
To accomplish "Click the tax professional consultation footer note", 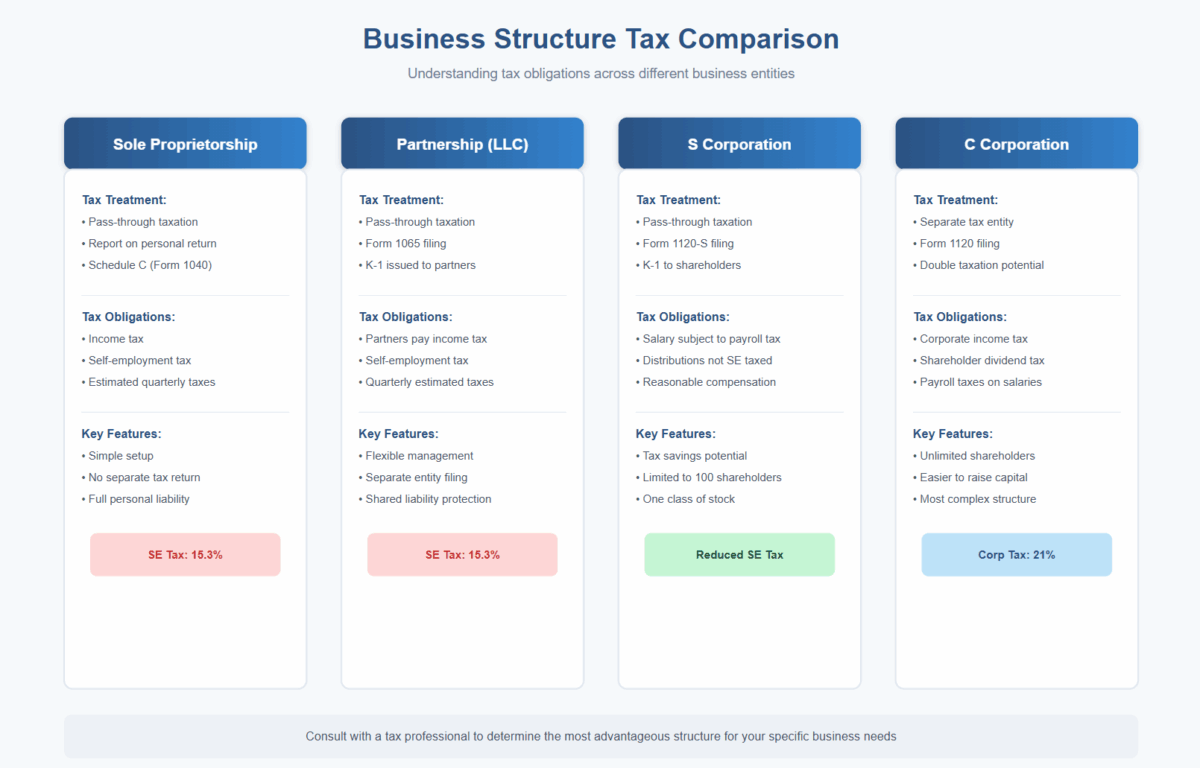I will [600, 736].
